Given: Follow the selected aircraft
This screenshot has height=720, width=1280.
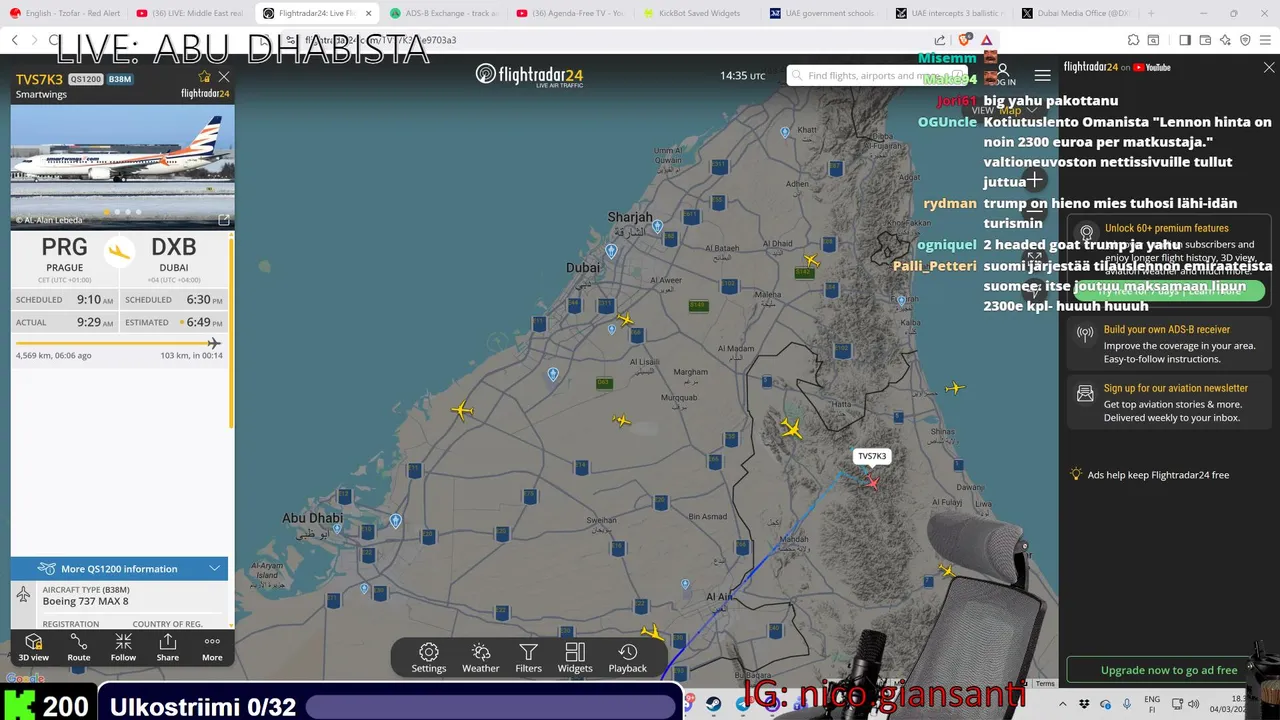Looking at the screenshot, I should click(123, 647).
